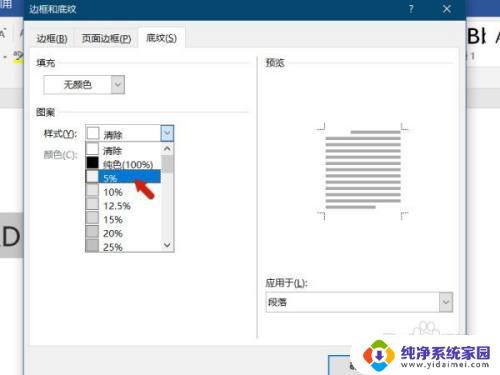Click the gray swatch beside 25%
This screenshot has width=500, height=375.
pyautogui.click(x=92, y=246)
